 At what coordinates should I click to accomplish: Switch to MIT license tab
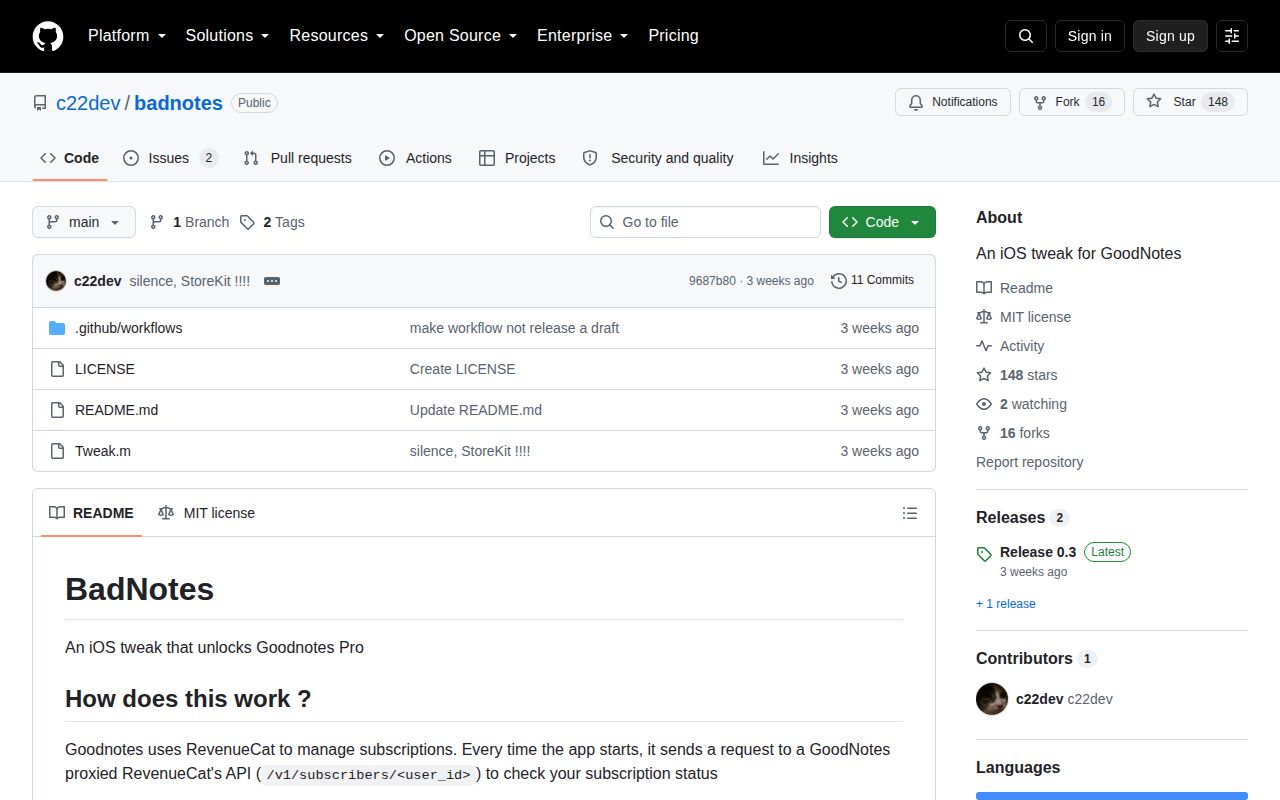[207, 513]
